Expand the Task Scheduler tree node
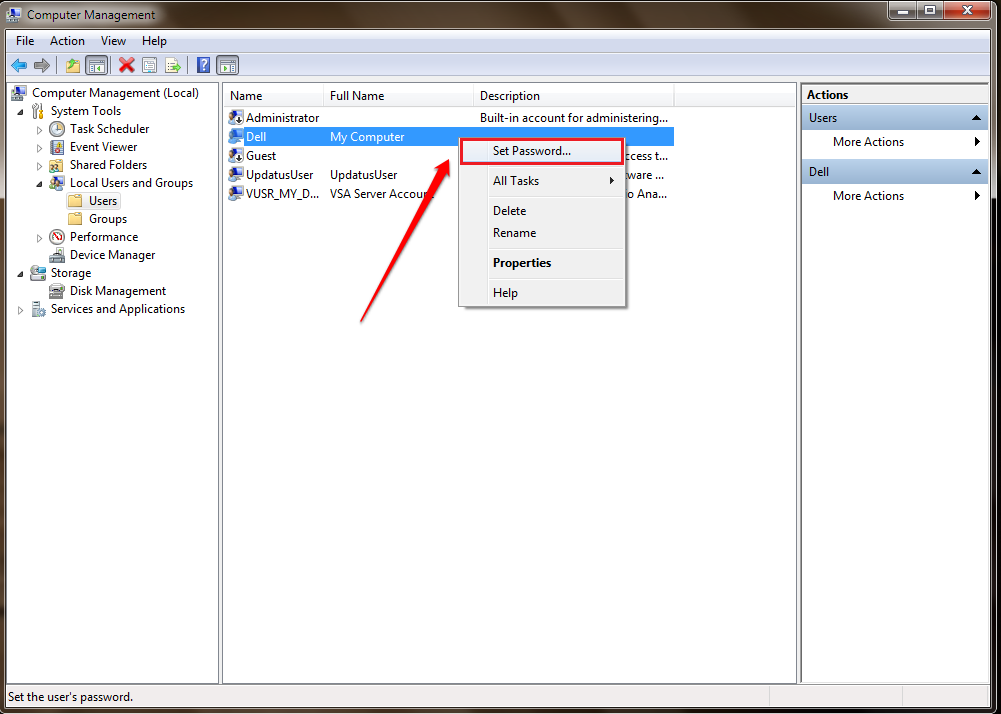Screen dimensions: 1001x714 click(x=40, y=129)
